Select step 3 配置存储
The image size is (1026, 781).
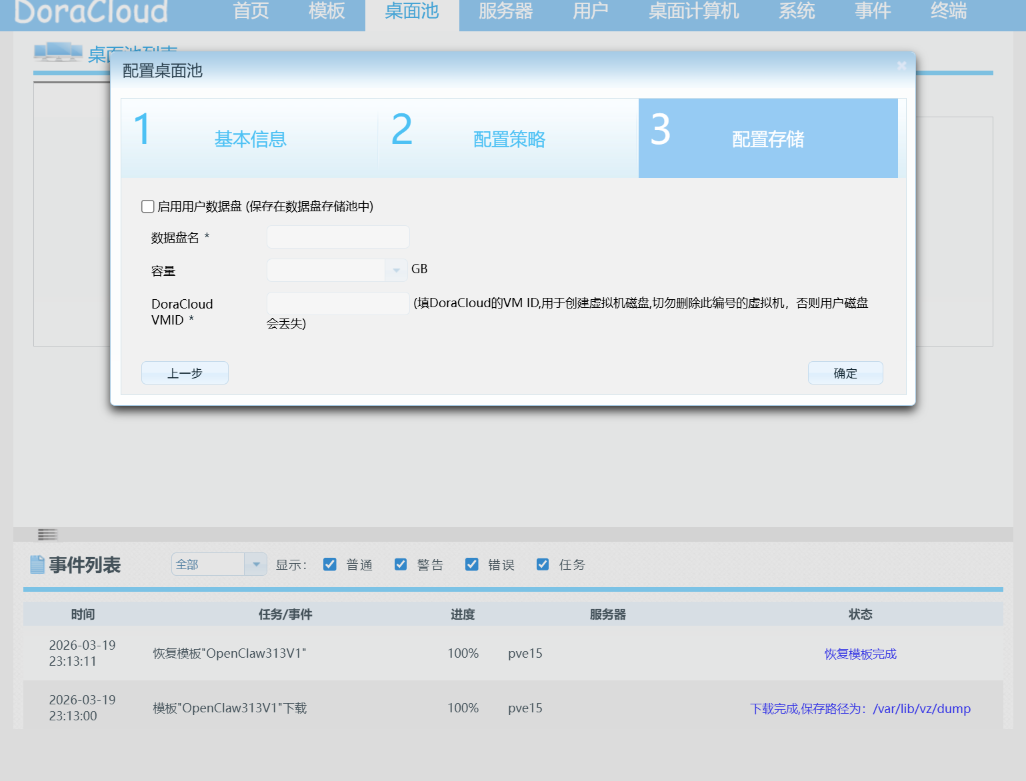768,138
